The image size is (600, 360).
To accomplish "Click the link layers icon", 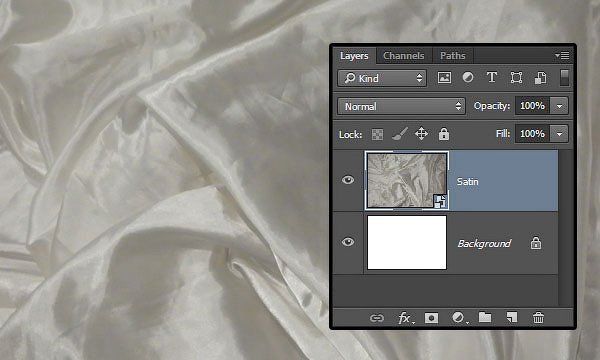I will 377,318.
